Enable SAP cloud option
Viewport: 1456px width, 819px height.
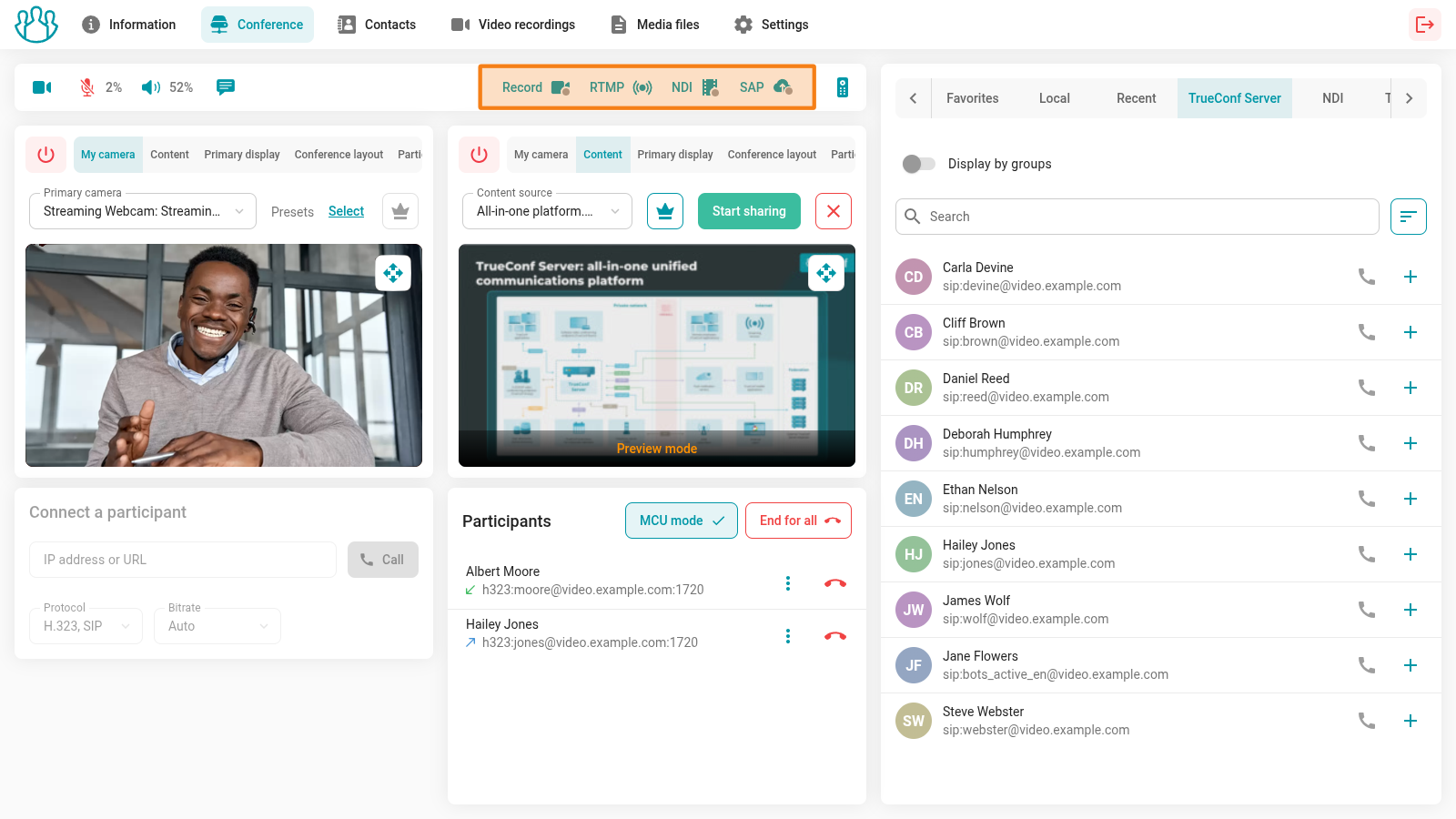pyautogui.click(x=765, y=87)
